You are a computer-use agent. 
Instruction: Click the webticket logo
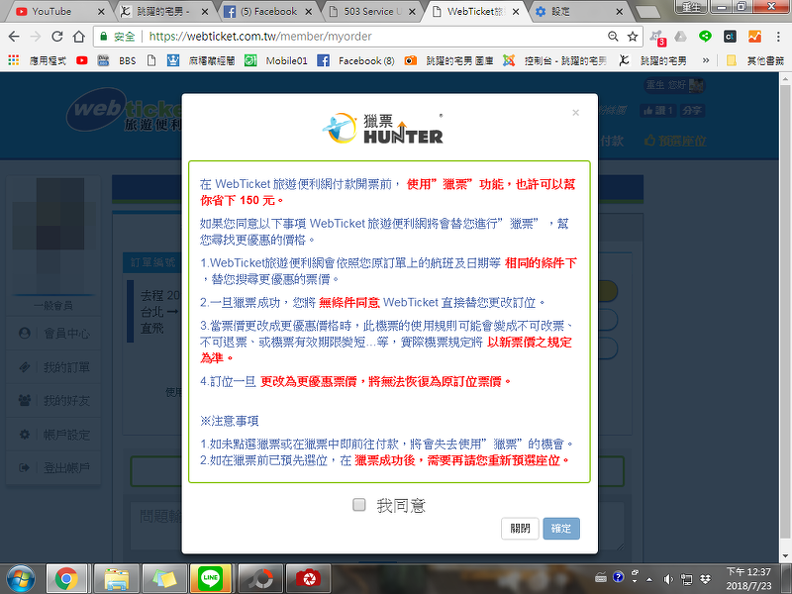click(124, 110)
